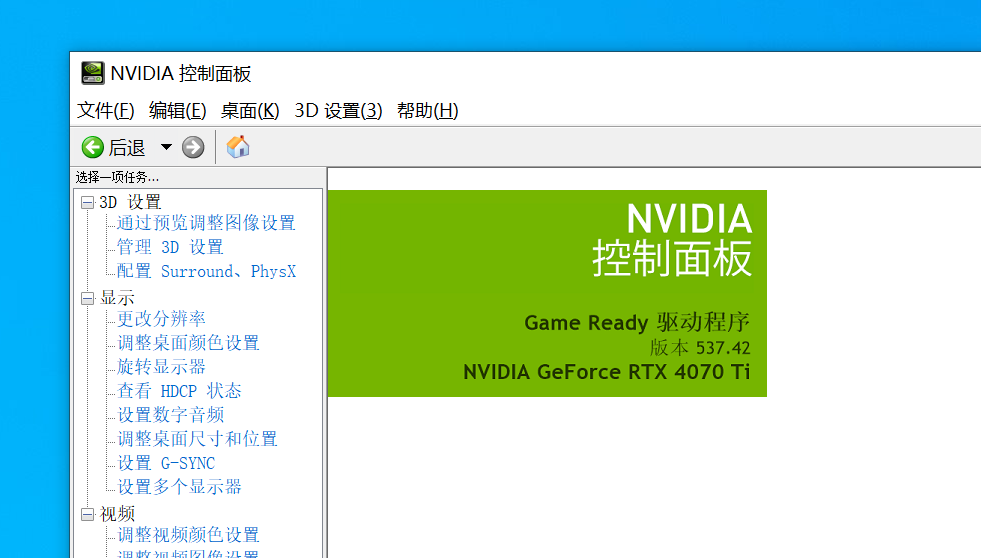
Task: Collapse the 显示 tree section
Action: click(88, 298)
